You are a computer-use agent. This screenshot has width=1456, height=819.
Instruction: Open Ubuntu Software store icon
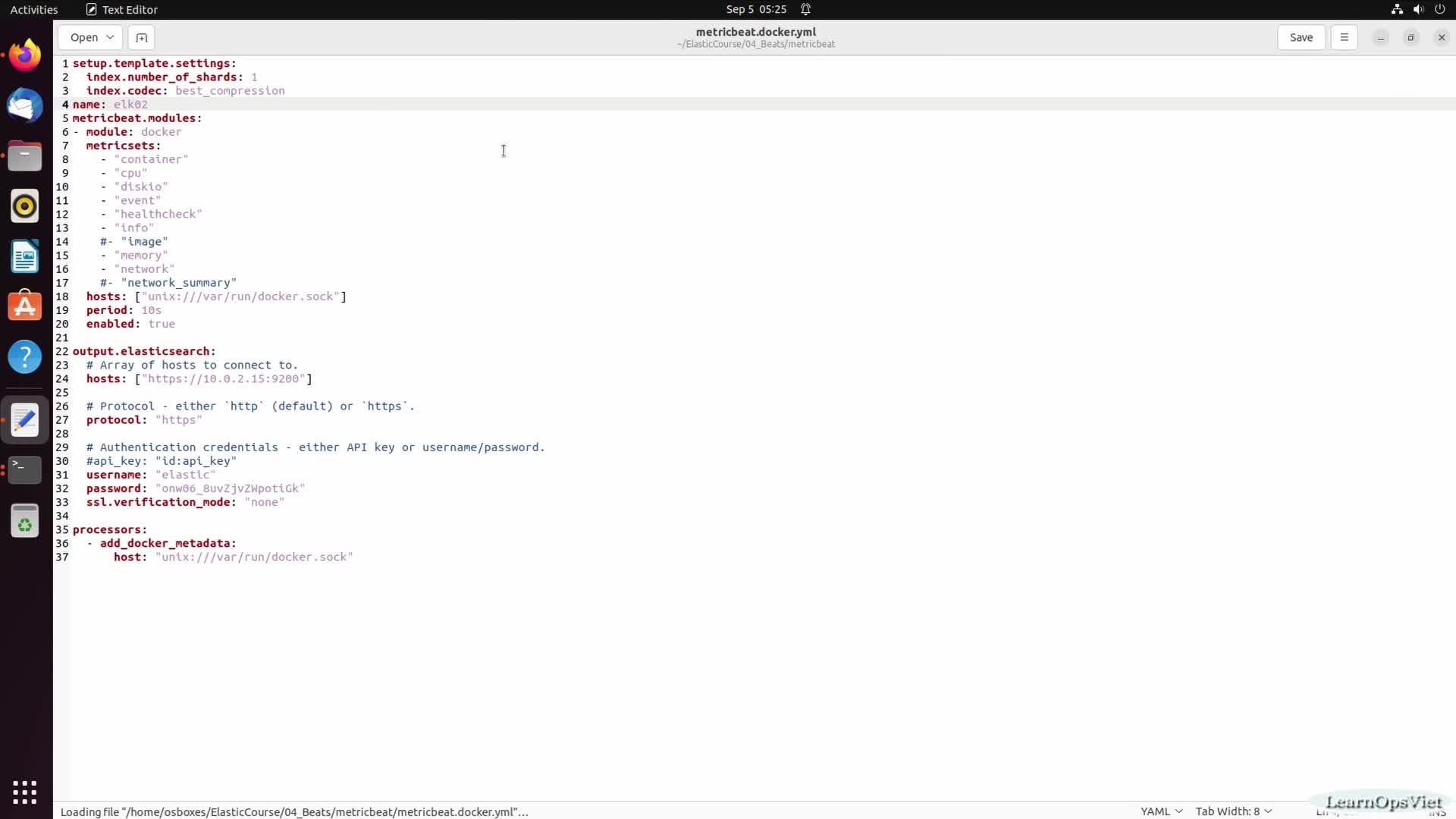[25, 306]
